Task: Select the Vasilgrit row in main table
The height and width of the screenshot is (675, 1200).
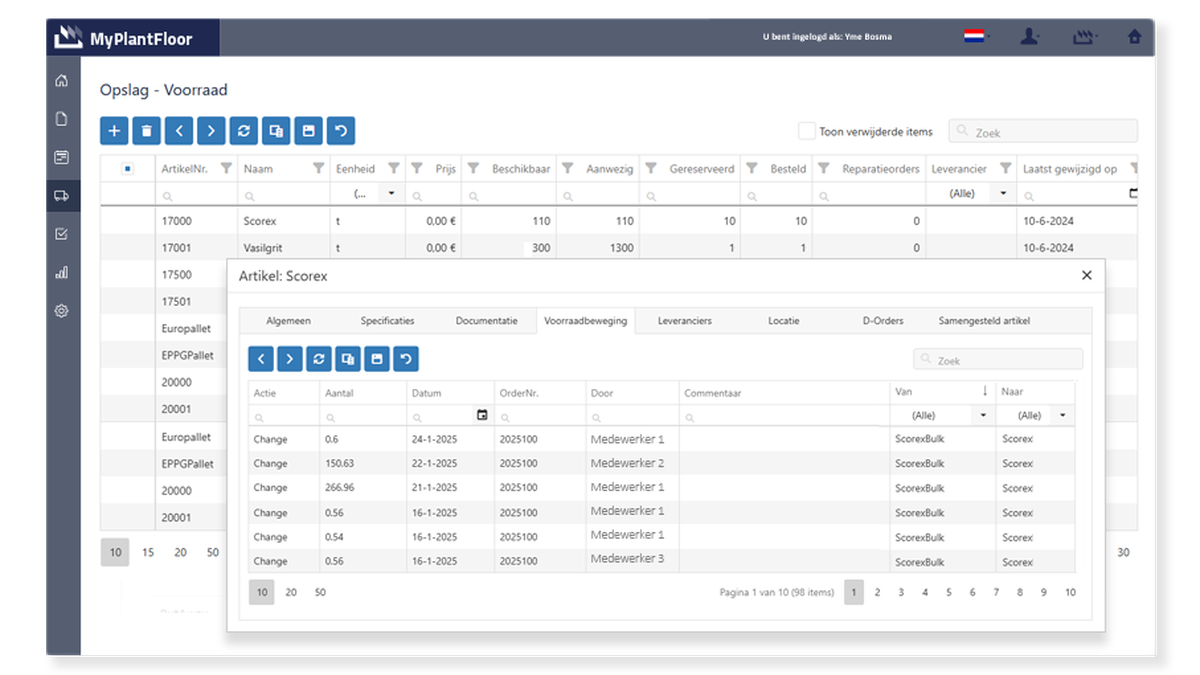Action: point(619,248)
